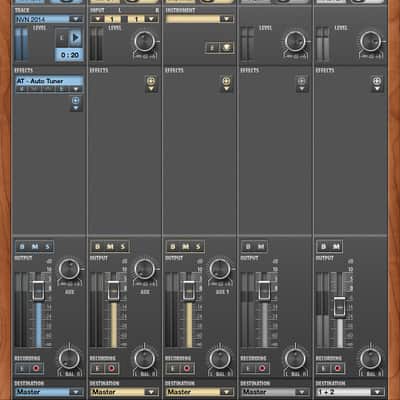Click the Bal knob on the blue track
Image resolution: width=400 pixels, height=400 pixels.
click(x=69, y=359)
